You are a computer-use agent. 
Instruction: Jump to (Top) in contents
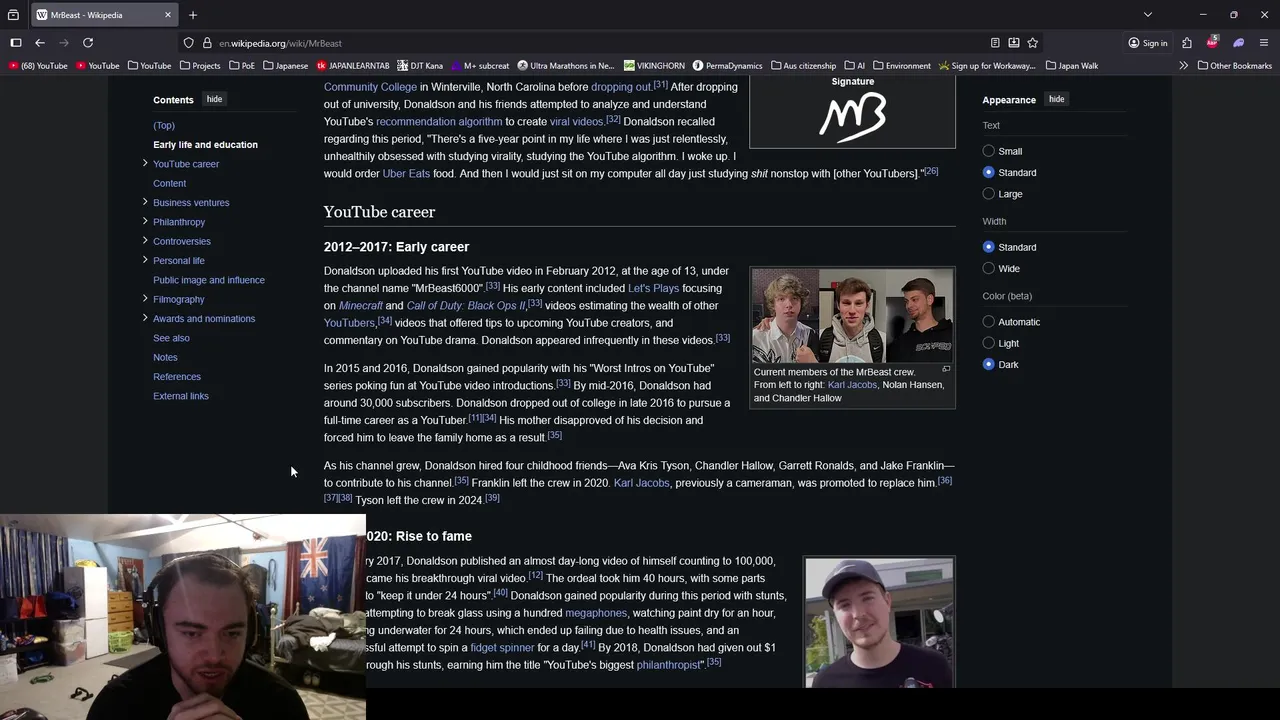click(x=164, y=125)
